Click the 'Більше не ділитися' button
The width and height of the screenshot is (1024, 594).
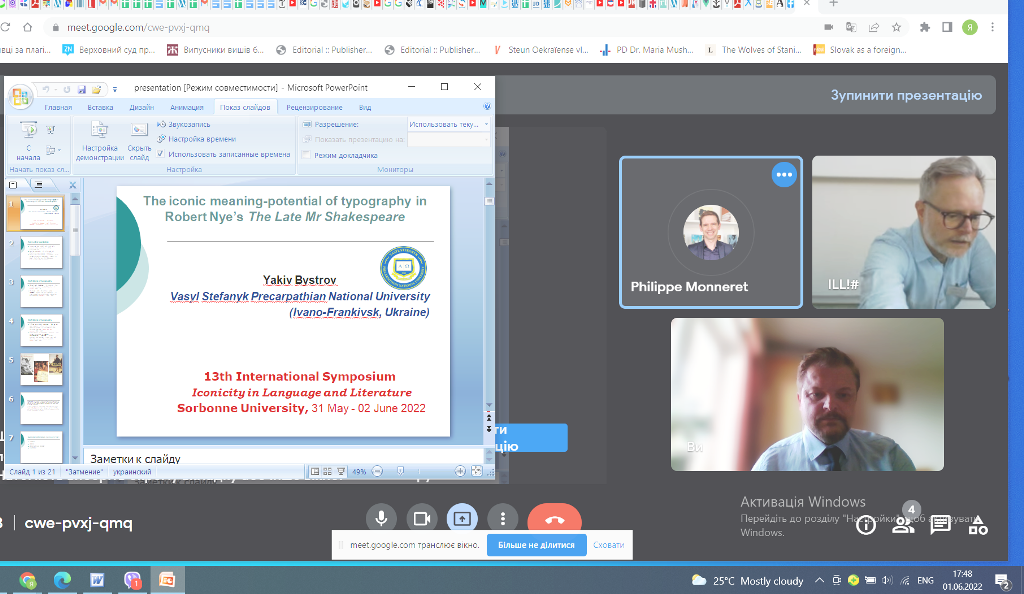click(x=537, y=545)
